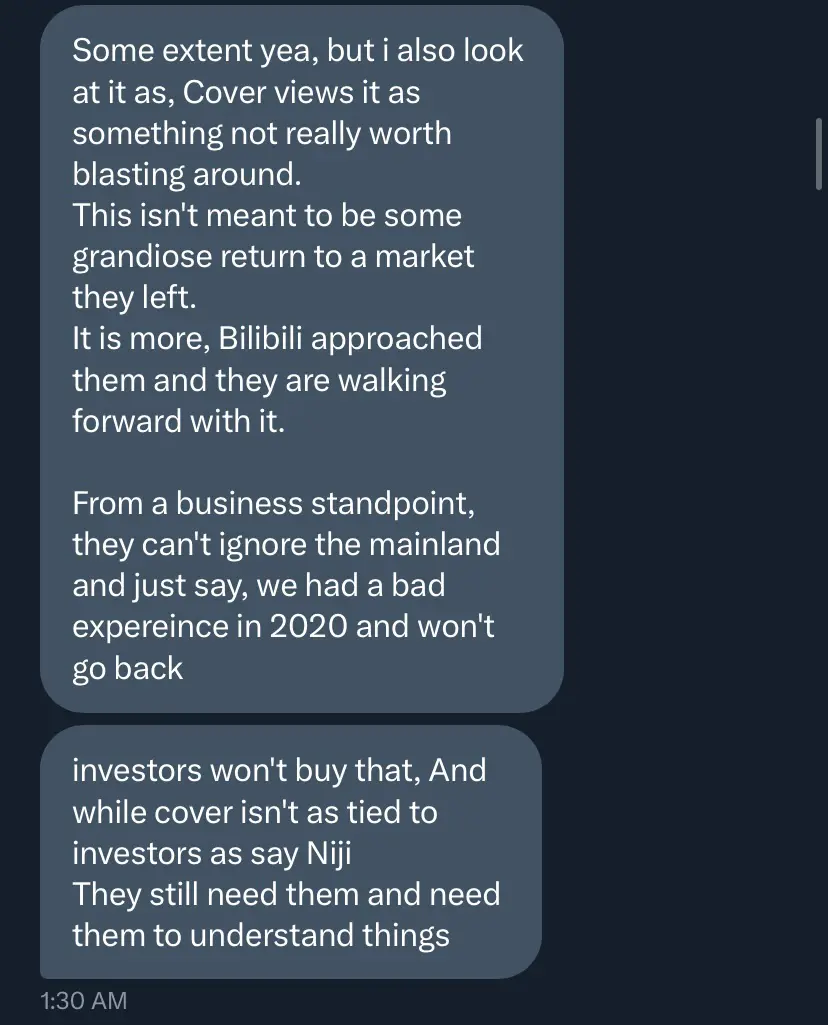The image size is (828, 1025).
Task: Select the first message bubble starting 'Some extent yea'
Action: [x=302, y=359]
